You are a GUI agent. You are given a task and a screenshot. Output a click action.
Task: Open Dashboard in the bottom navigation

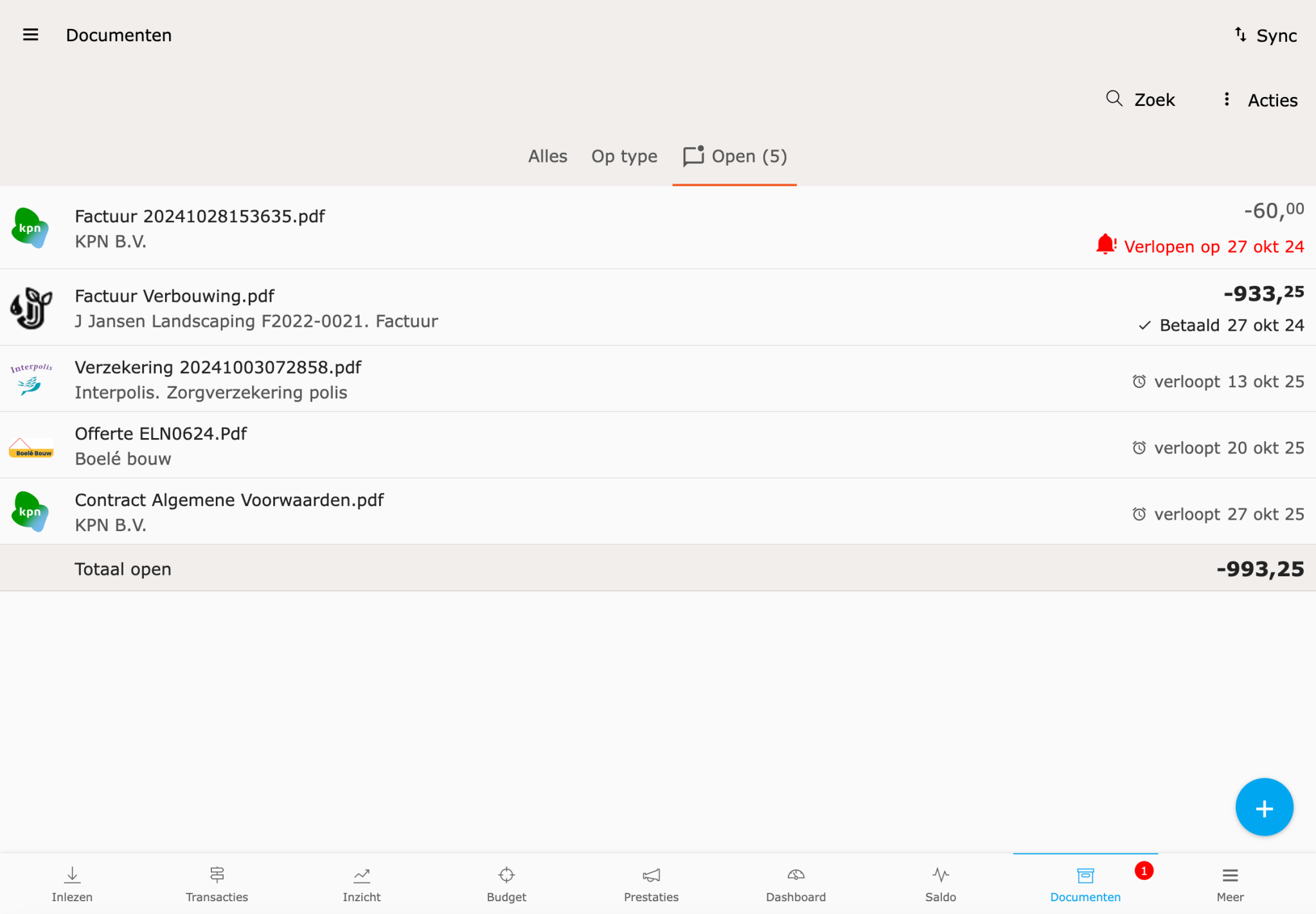click(796, 884)
